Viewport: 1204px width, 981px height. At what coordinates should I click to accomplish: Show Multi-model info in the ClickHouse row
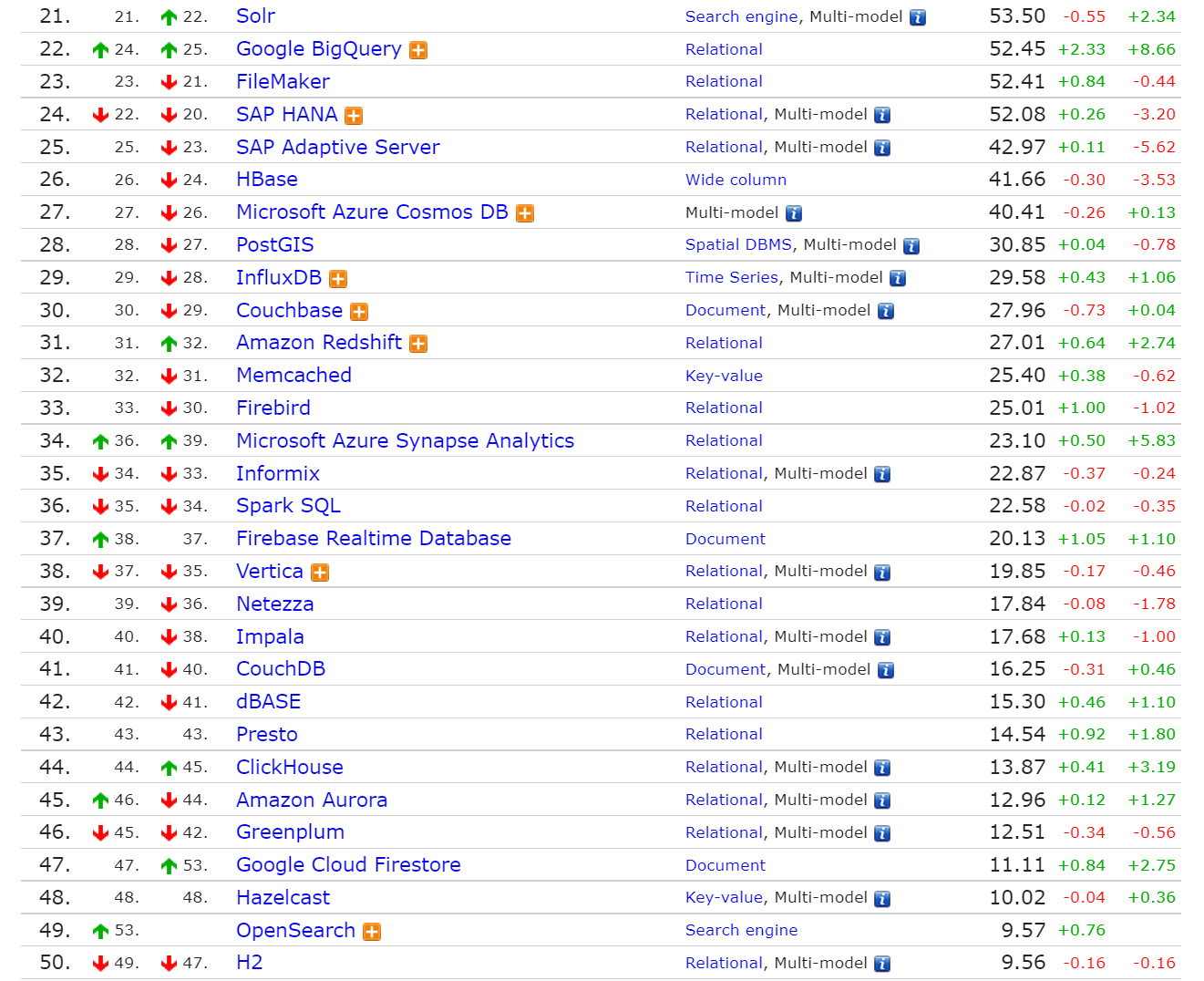882,768
